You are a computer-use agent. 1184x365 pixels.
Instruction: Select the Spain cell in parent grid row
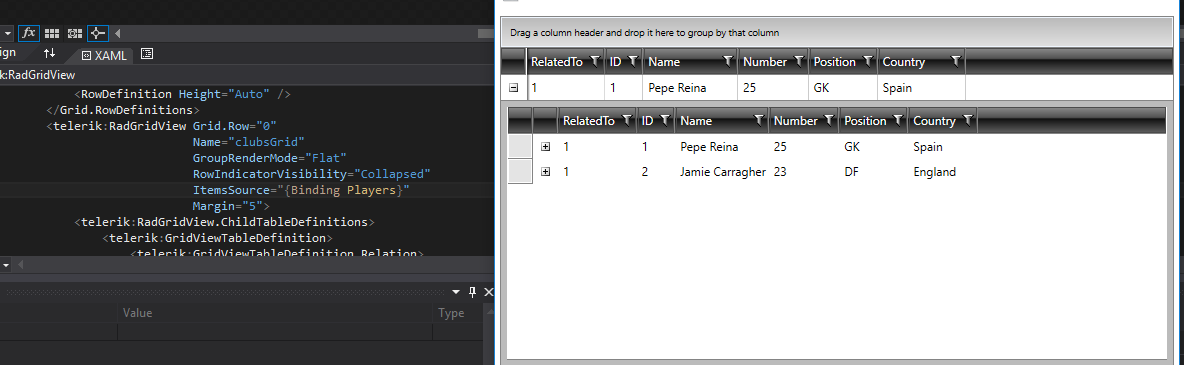tap(921, 88)
